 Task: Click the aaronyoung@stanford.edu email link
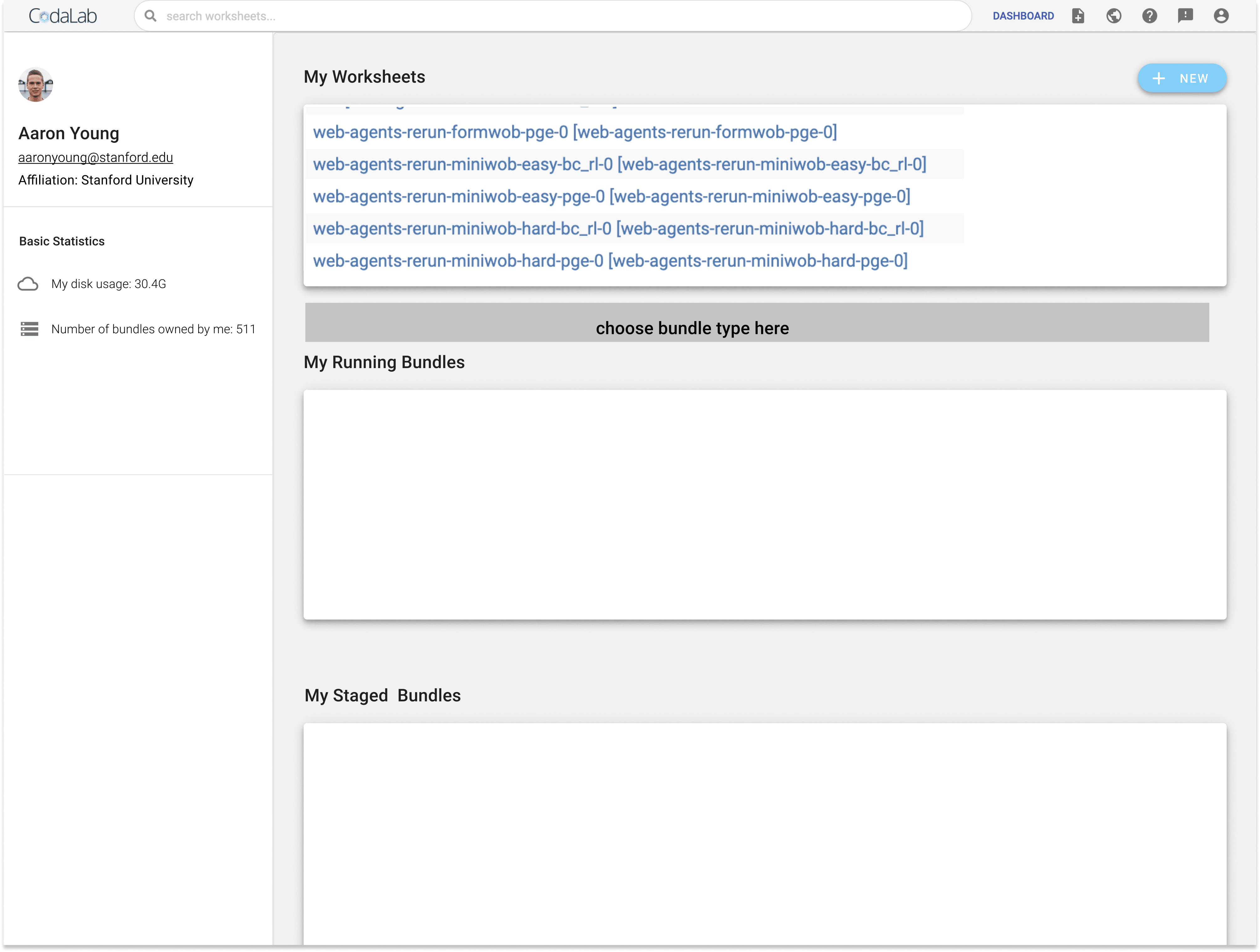pyautogui.click(x=95, y=157)
